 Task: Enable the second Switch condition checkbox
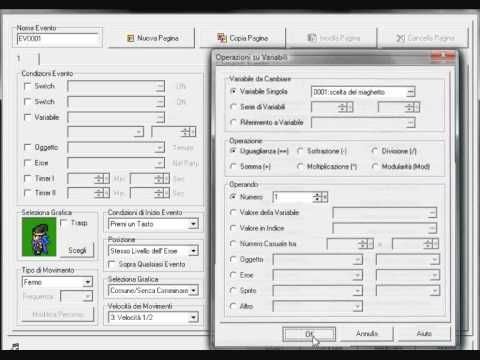tap(28, 102)
